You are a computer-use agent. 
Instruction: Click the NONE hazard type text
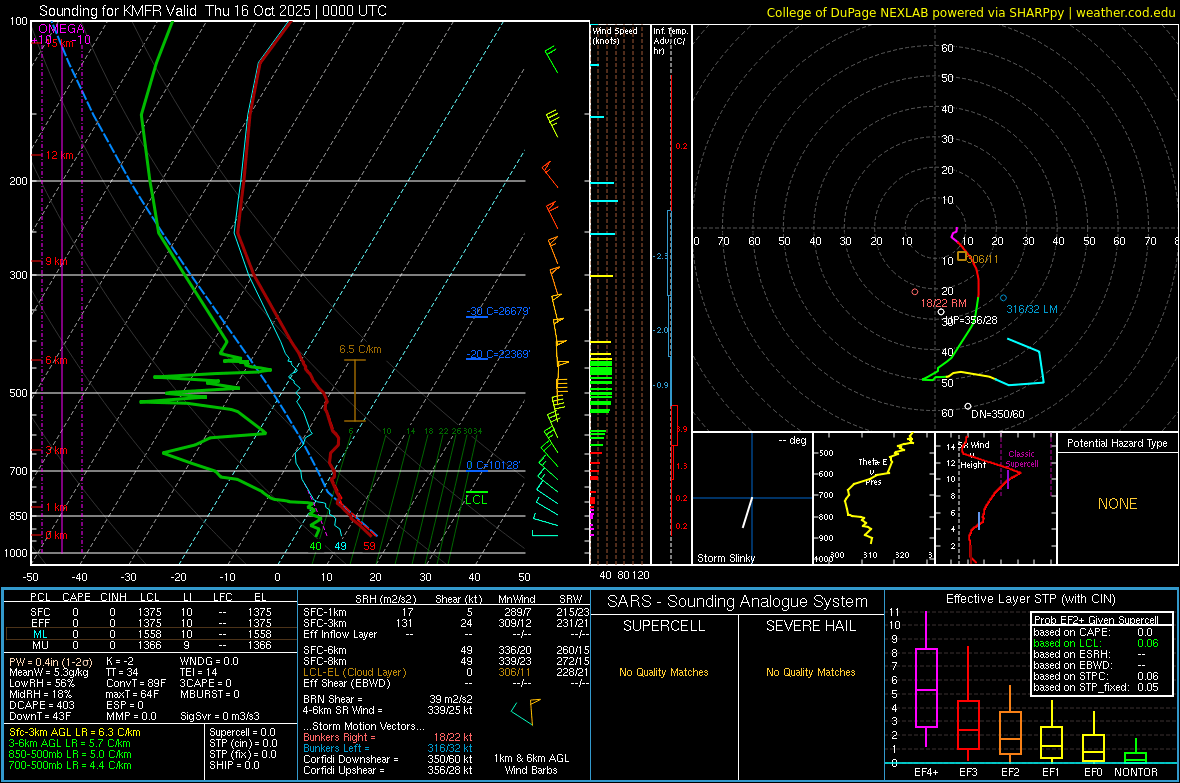1118,504
